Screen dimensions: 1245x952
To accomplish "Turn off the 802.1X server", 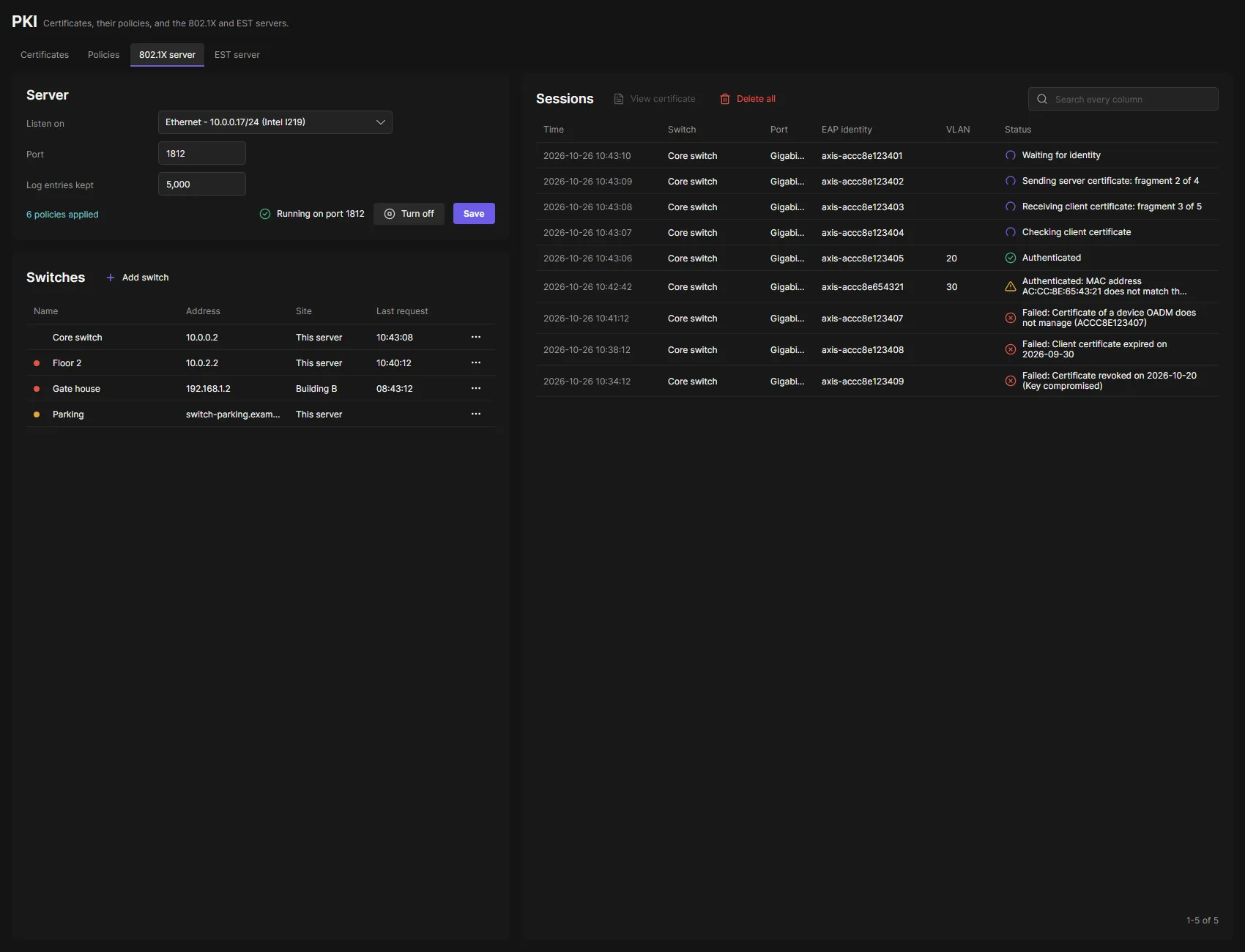I will click(x=409, y=214).
